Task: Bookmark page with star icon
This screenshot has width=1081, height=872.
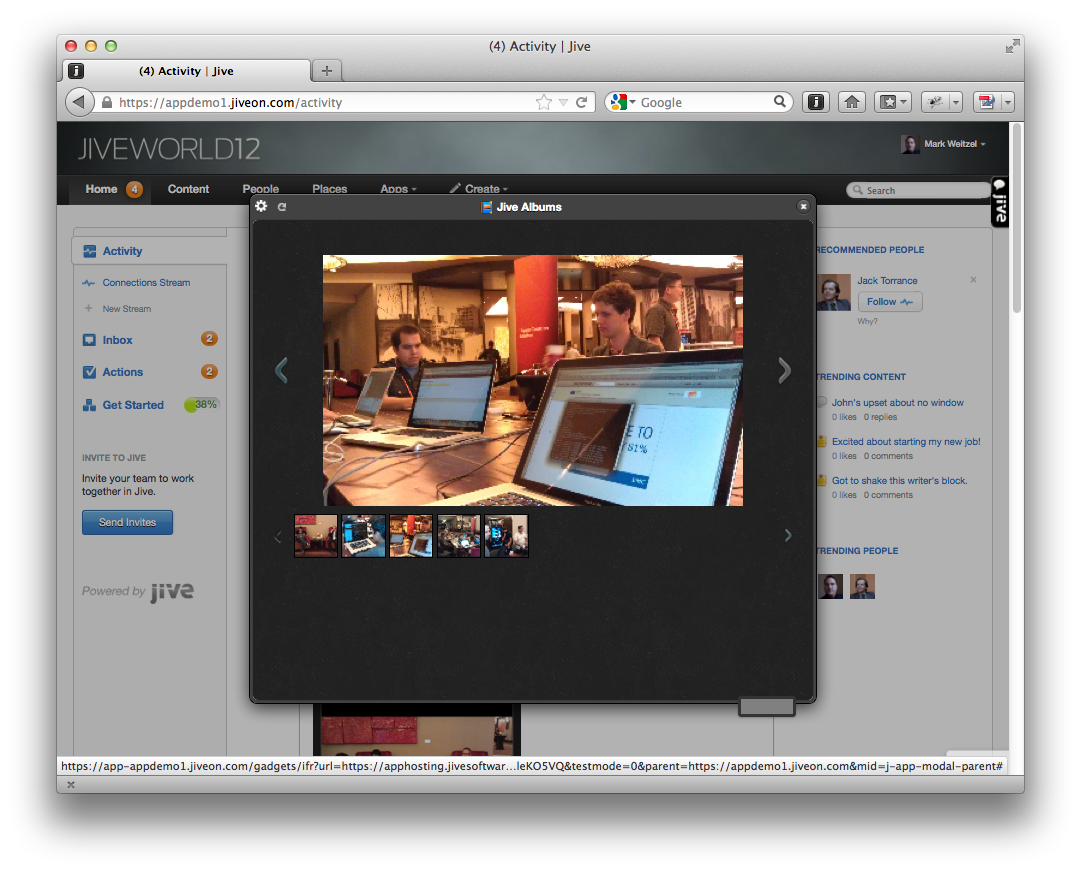Action: pyautogui.click(x=544, y=102)
